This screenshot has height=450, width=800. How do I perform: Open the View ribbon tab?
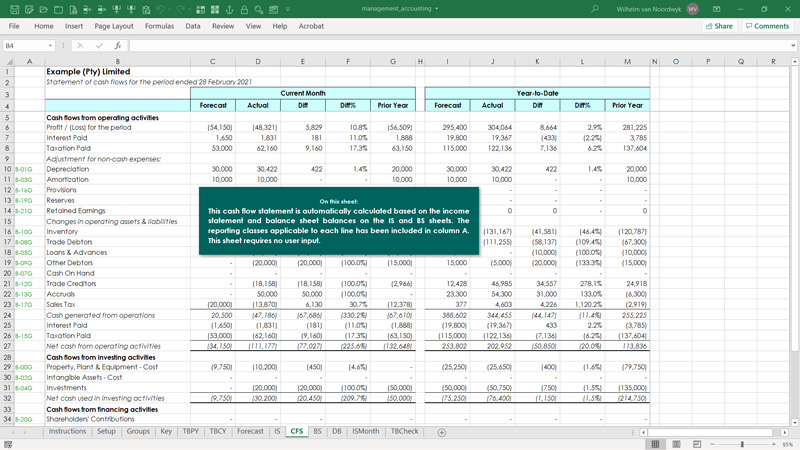pos(253,26)
